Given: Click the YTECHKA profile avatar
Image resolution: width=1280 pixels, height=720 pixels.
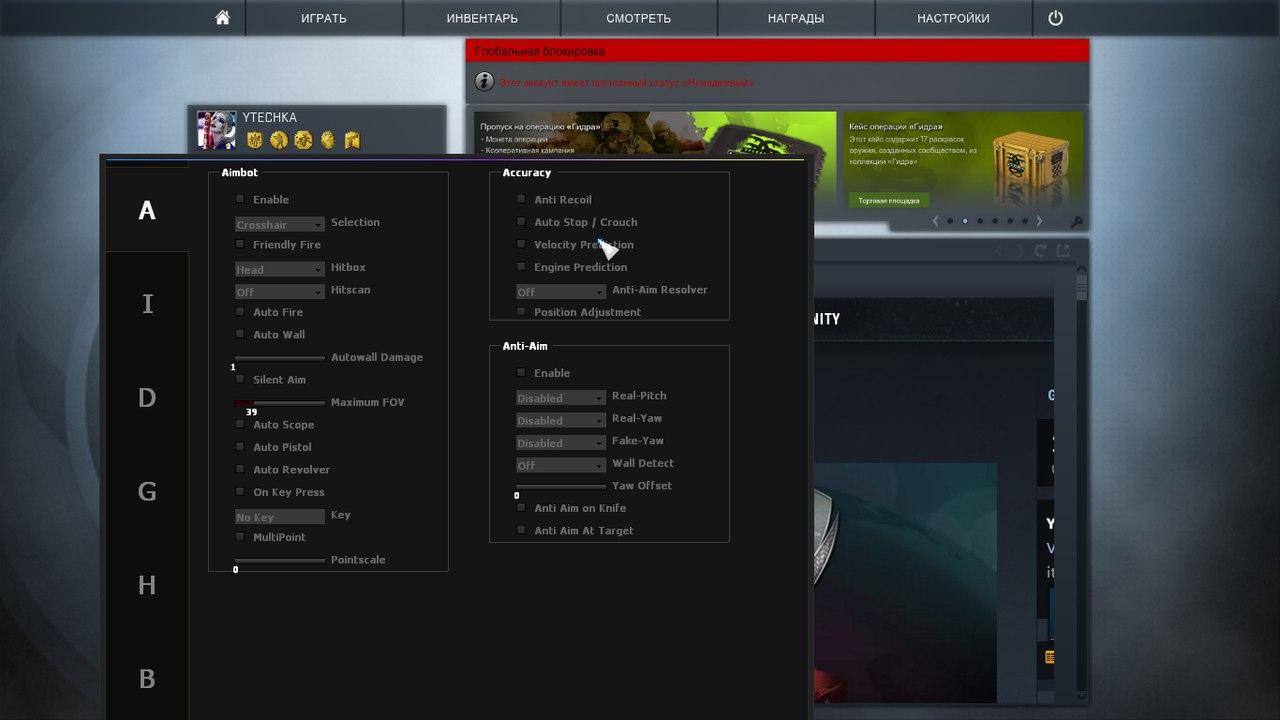Looking at the screenshot, I should point(216,130).
